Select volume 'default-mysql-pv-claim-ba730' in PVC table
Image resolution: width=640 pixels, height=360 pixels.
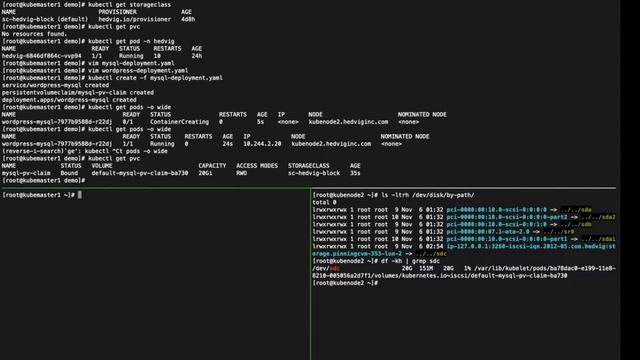click(140, 173)
